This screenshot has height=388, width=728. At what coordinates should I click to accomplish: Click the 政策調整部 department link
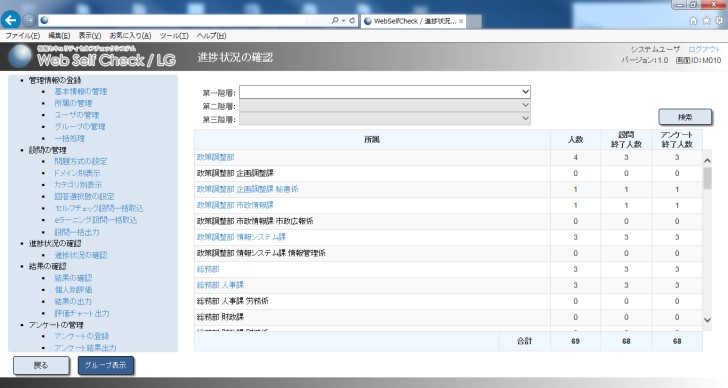point(215,157)
